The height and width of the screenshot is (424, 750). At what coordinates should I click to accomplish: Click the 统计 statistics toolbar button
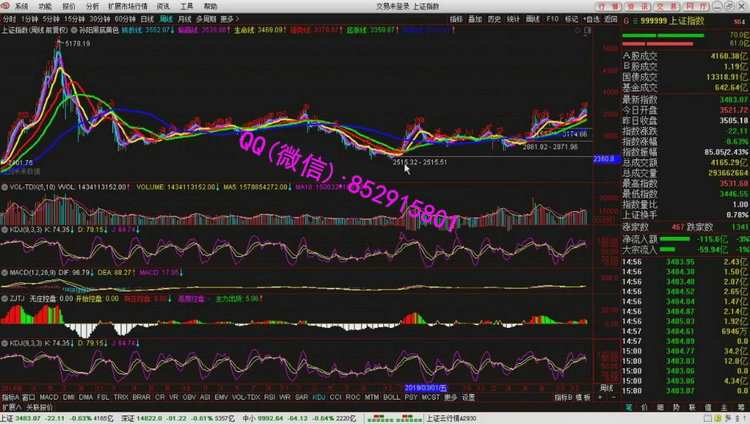click(x=513, y=18)
